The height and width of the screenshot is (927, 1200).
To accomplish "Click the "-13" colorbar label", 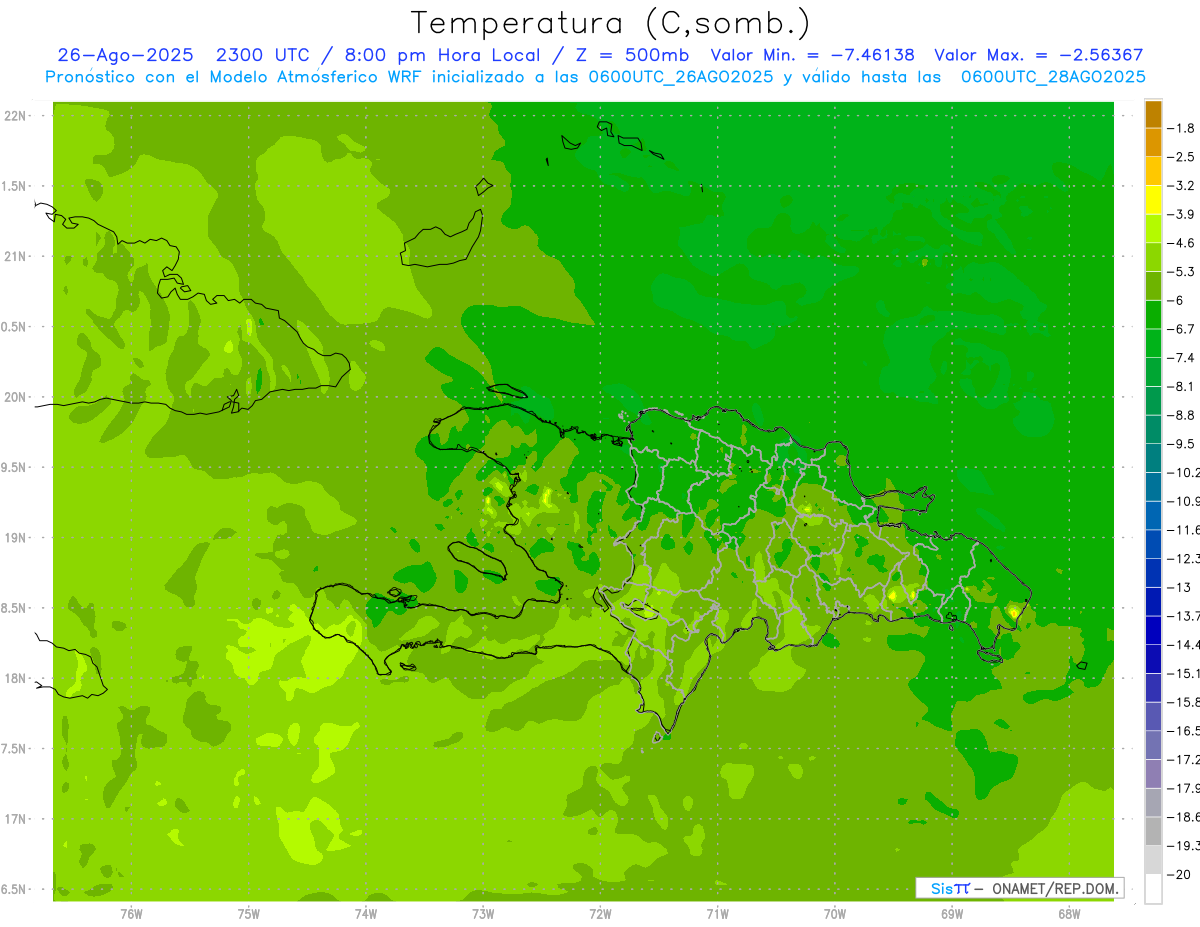I will (x=1180, y=587).
